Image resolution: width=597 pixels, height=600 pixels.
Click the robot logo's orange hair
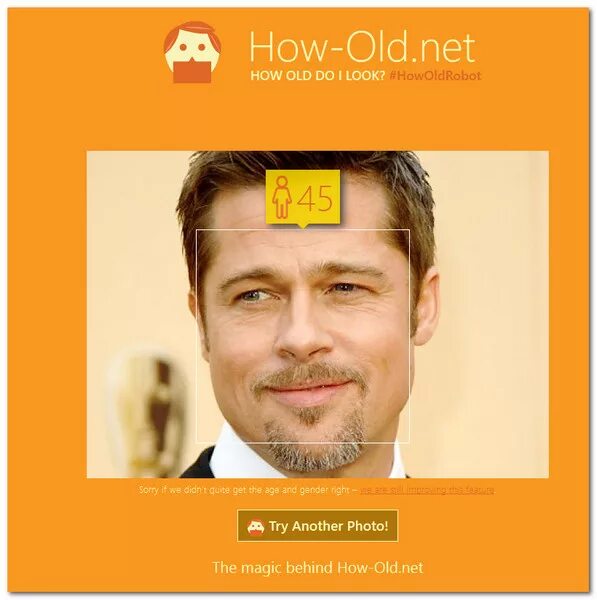(x=191, y=33)
